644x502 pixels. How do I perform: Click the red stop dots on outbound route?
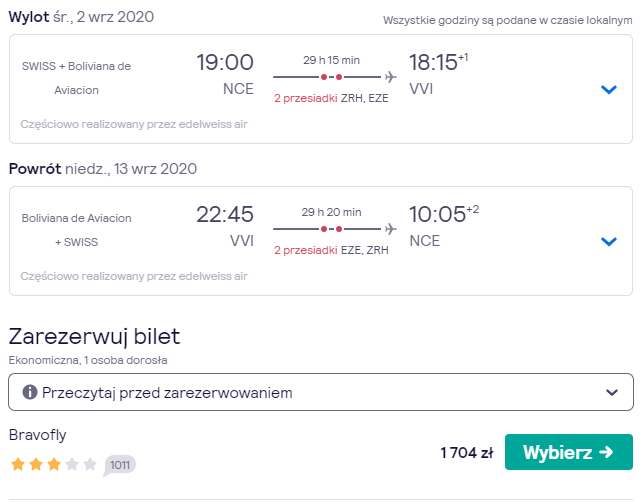[331, 77]
